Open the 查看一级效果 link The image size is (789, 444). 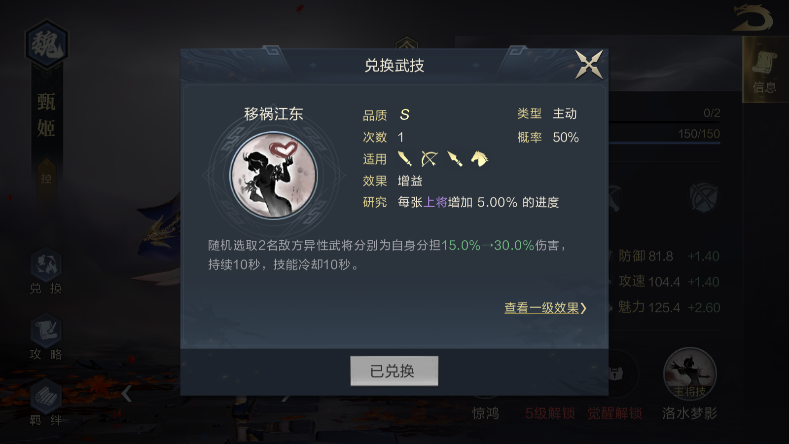tap(545, 308)
